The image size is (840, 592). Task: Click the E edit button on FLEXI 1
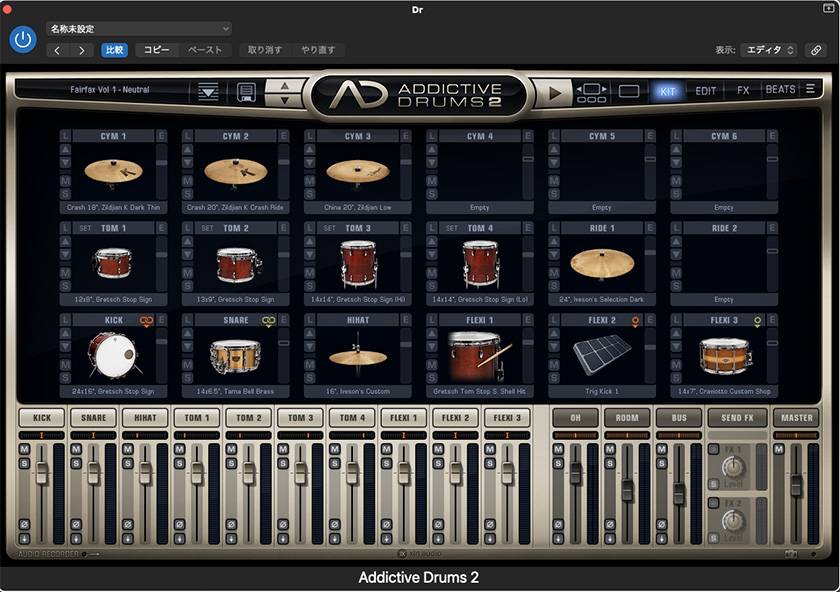528,320
